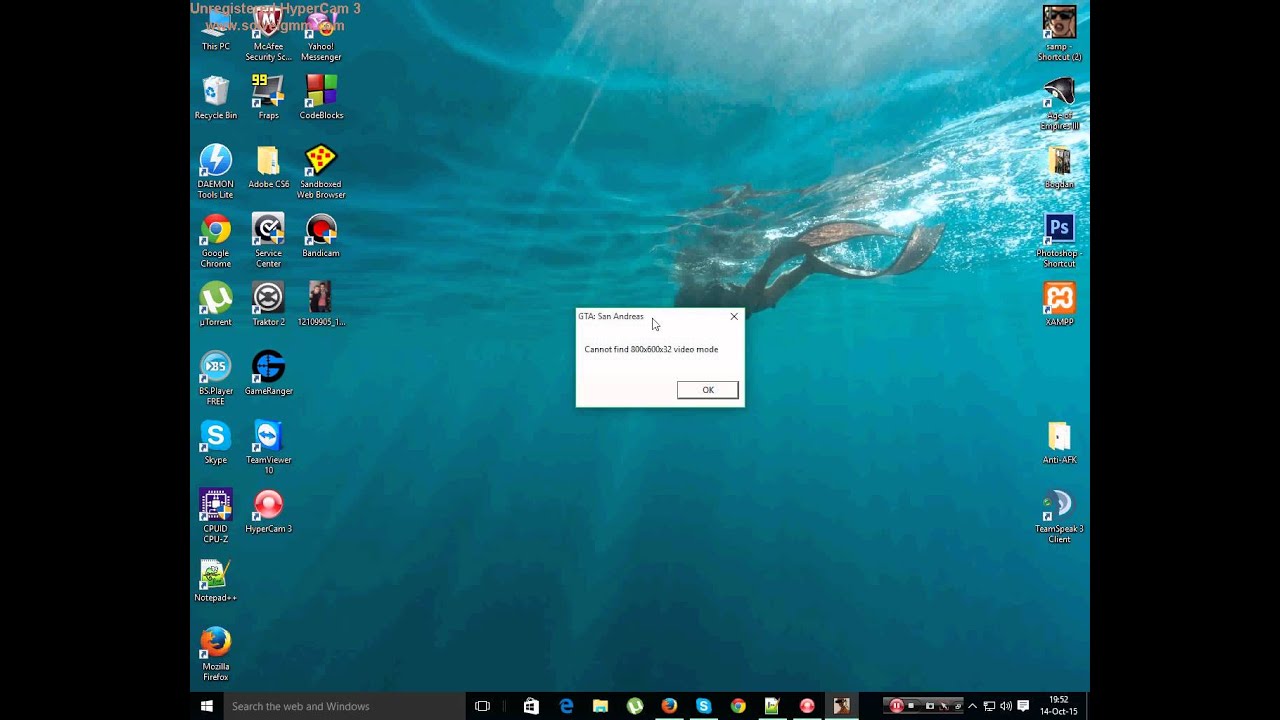Image resolution: width=1280 pixels, height=720 pixels.
Task: Select the CodeBlocks shortcut
Action: pyautogui.click(x=321, y=98)
